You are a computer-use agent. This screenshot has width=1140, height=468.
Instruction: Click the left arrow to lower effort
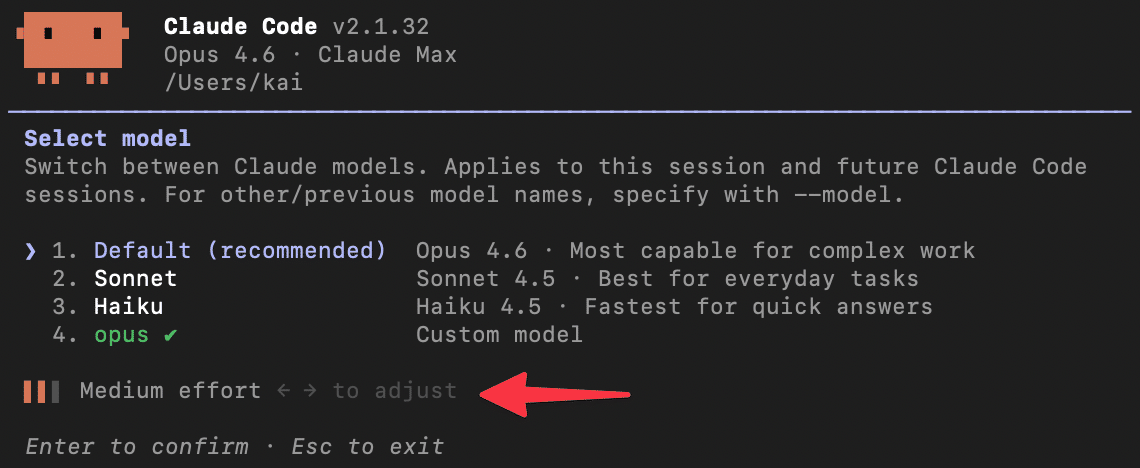click(284, 391)
